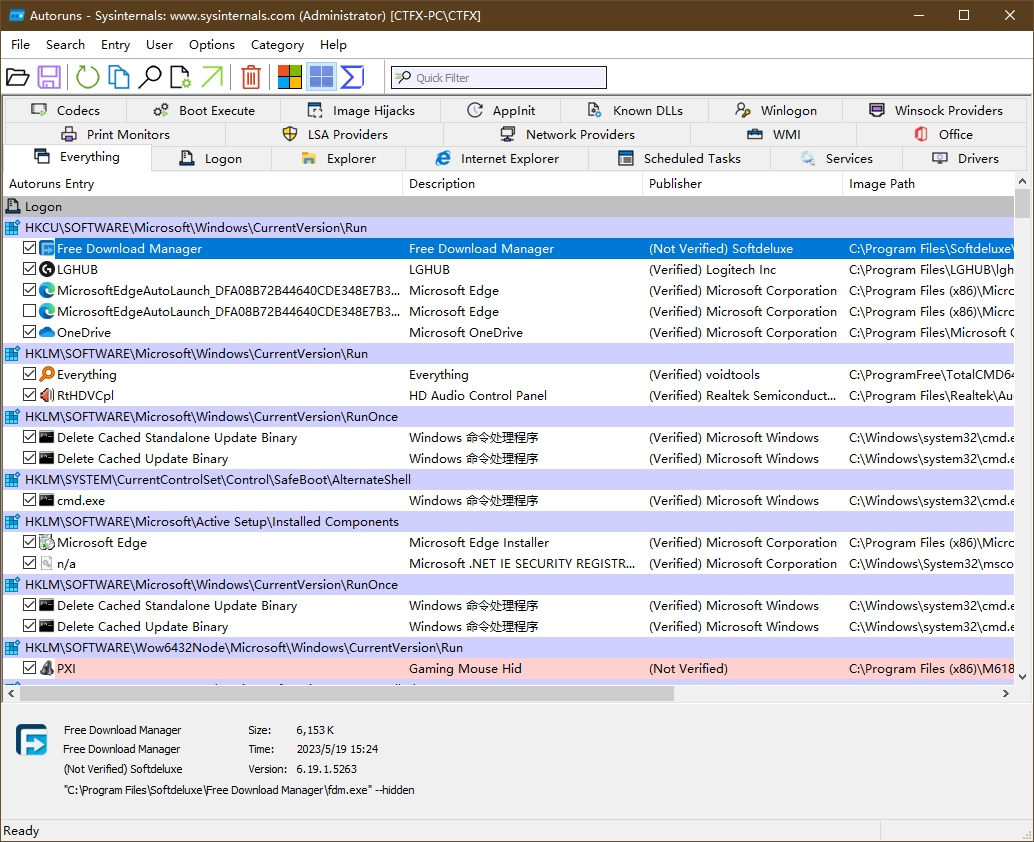Open the Entry menu
Image resolution: width=1034 pixels, height=842 pixels.
[115, 45]
